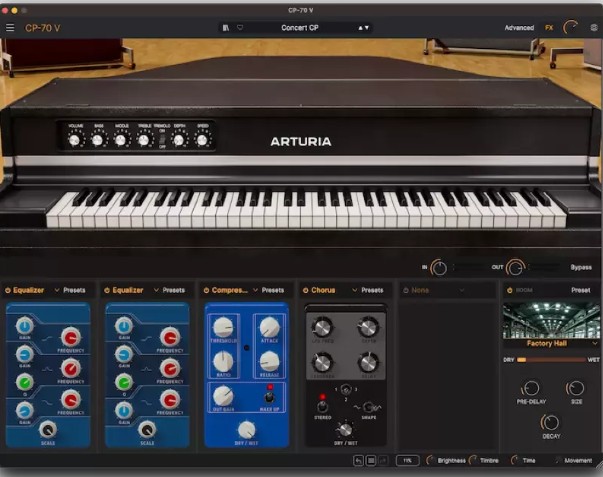Open the Advanced panel
Image resolution: width=603 pixels, height=477 pixels.
point(519,28)
